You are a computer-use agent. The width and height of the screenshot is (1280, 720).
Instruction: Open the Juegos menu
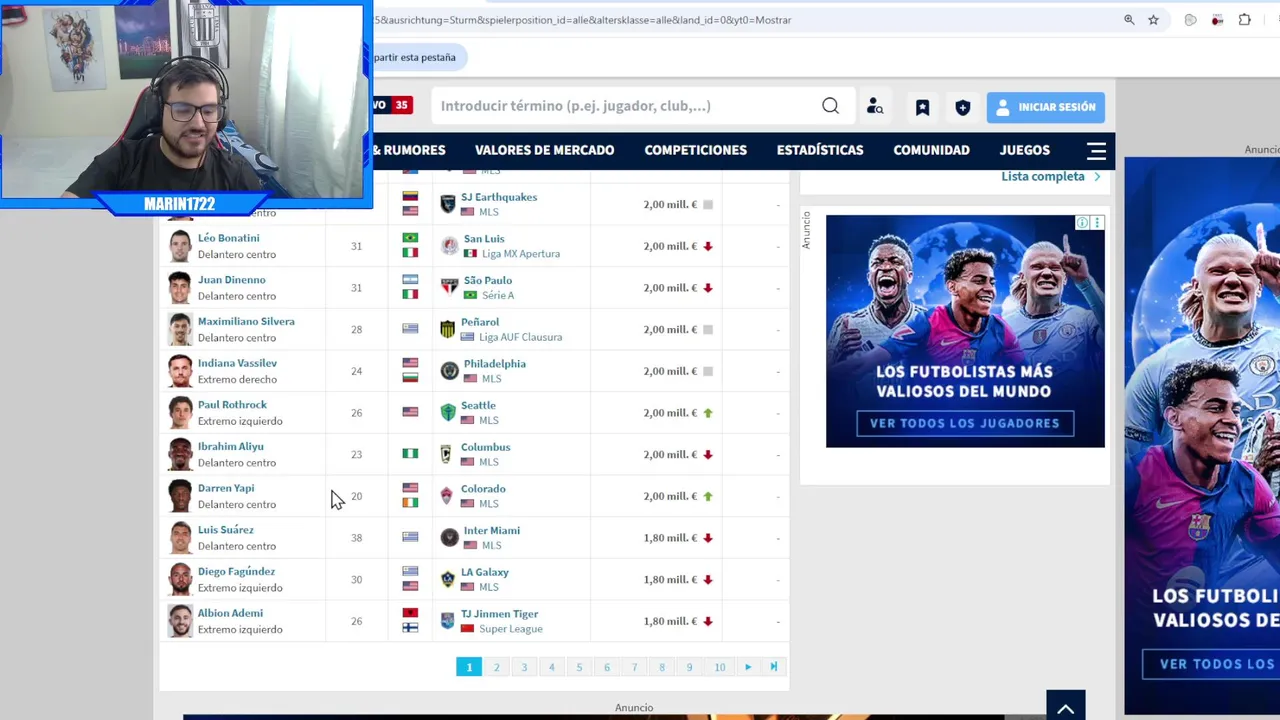click(x=1025, y=150)
